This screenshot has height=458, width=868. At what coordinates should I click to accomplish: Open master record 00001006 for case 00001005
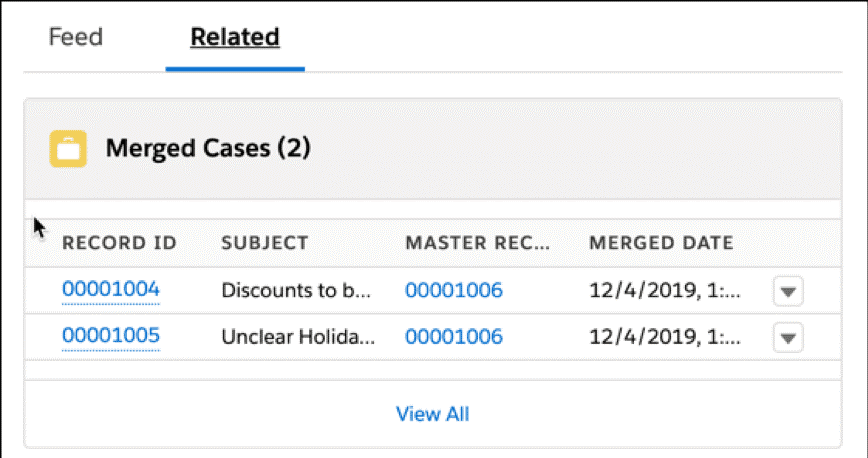[453, 337]
